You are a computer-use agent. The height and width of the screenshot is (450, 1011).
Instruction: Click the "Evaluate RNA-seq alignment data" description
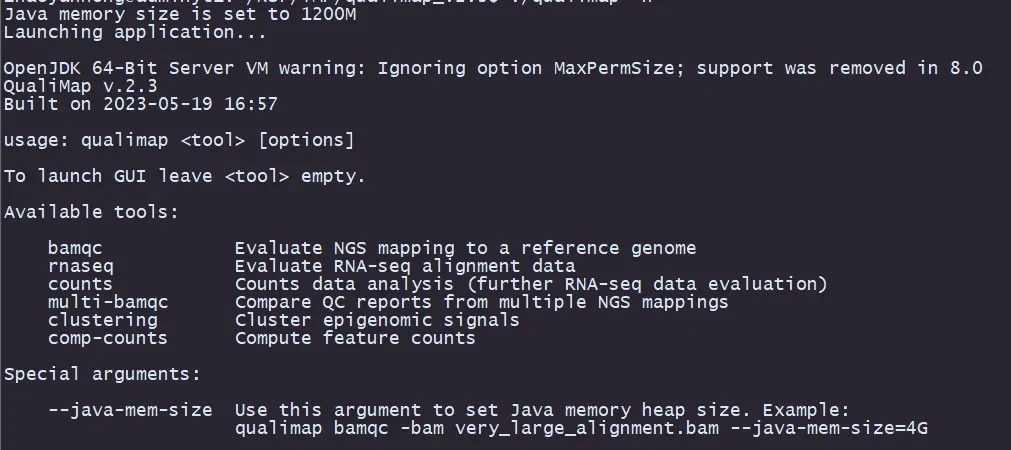coord(405,266)
